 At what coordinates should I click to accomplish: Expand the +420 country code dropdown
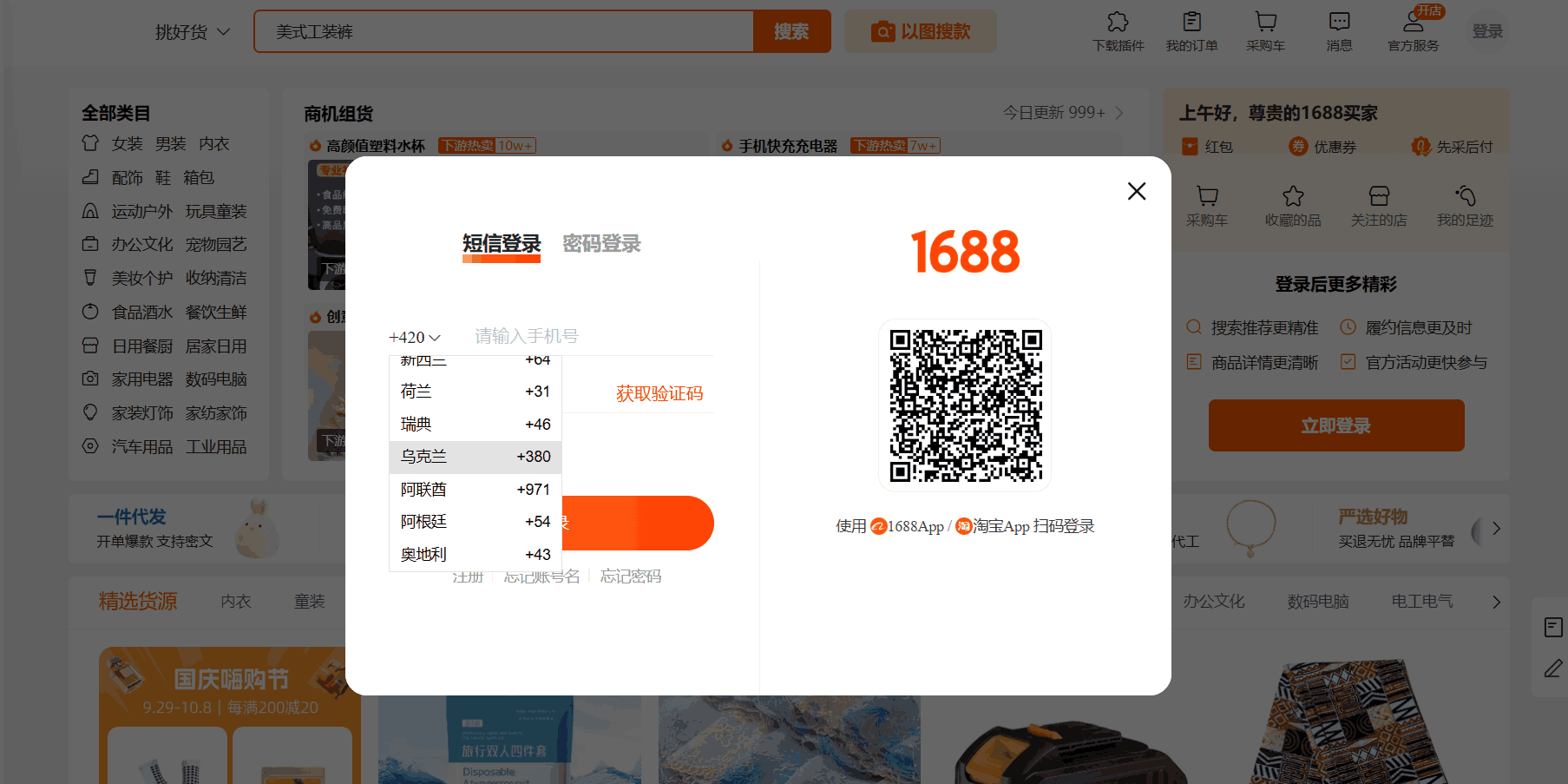click(415, 337)
